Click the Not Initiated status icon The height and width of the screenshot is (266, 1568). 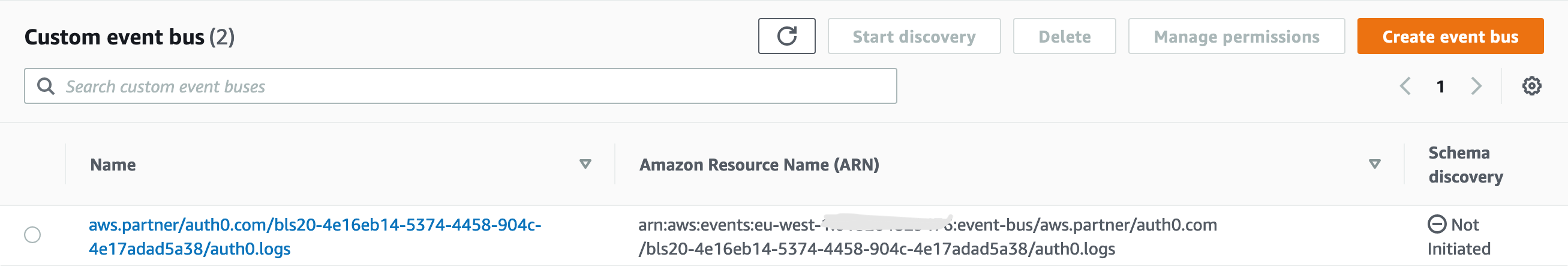click(1437, 225)
